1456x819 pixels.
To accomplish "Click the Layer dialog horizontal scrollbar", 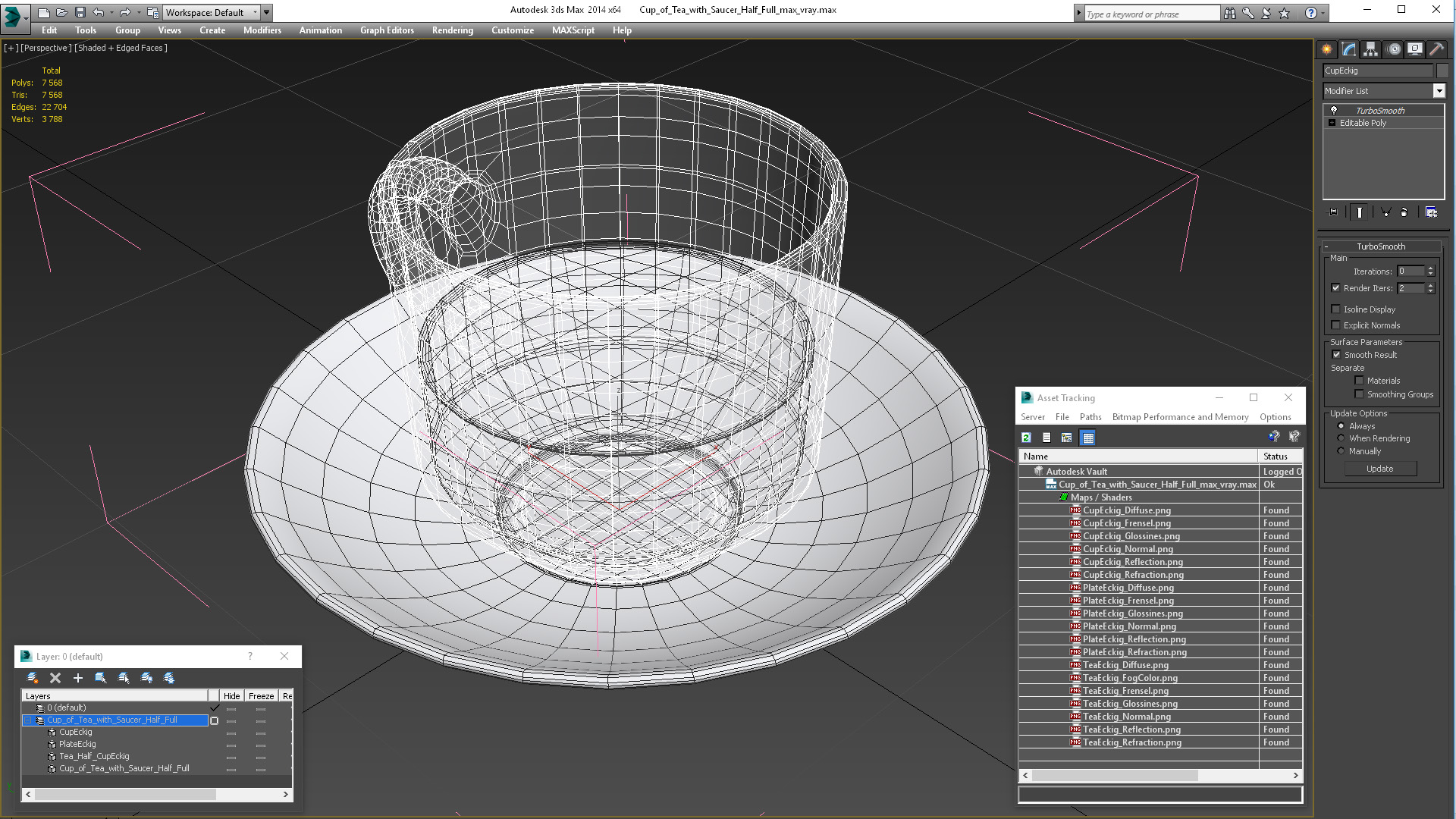I will [x=157, y=794].
